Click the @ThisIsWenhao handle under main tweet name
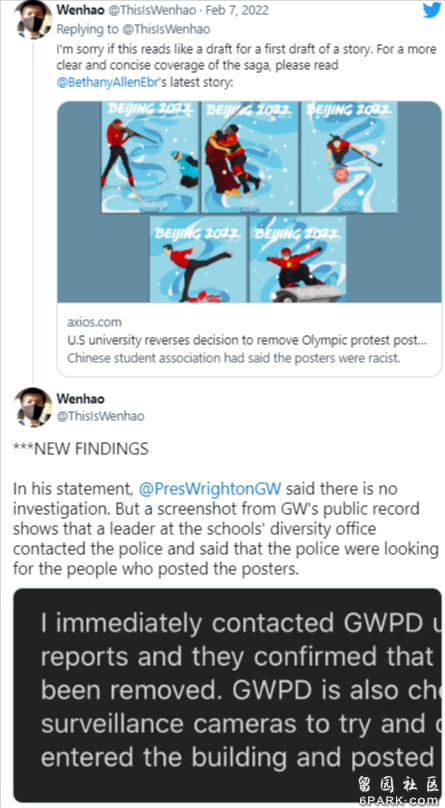445x808 pixels. tap(100, 416)
